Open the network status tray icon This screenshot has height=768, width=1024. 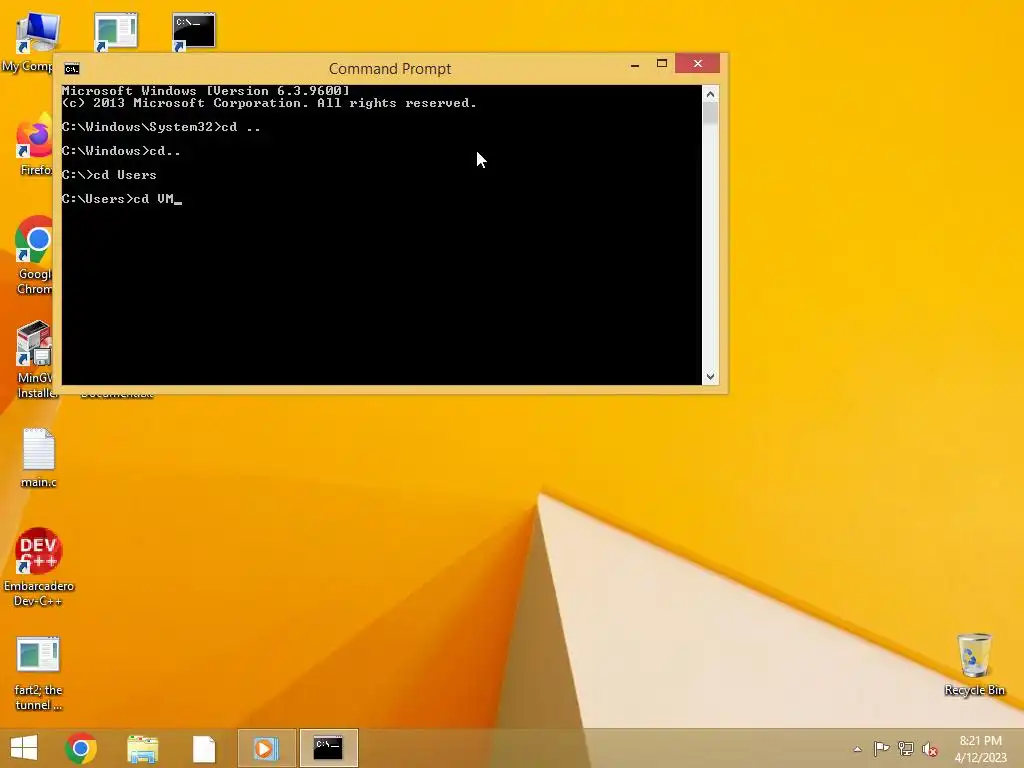[x=906, y=748]
